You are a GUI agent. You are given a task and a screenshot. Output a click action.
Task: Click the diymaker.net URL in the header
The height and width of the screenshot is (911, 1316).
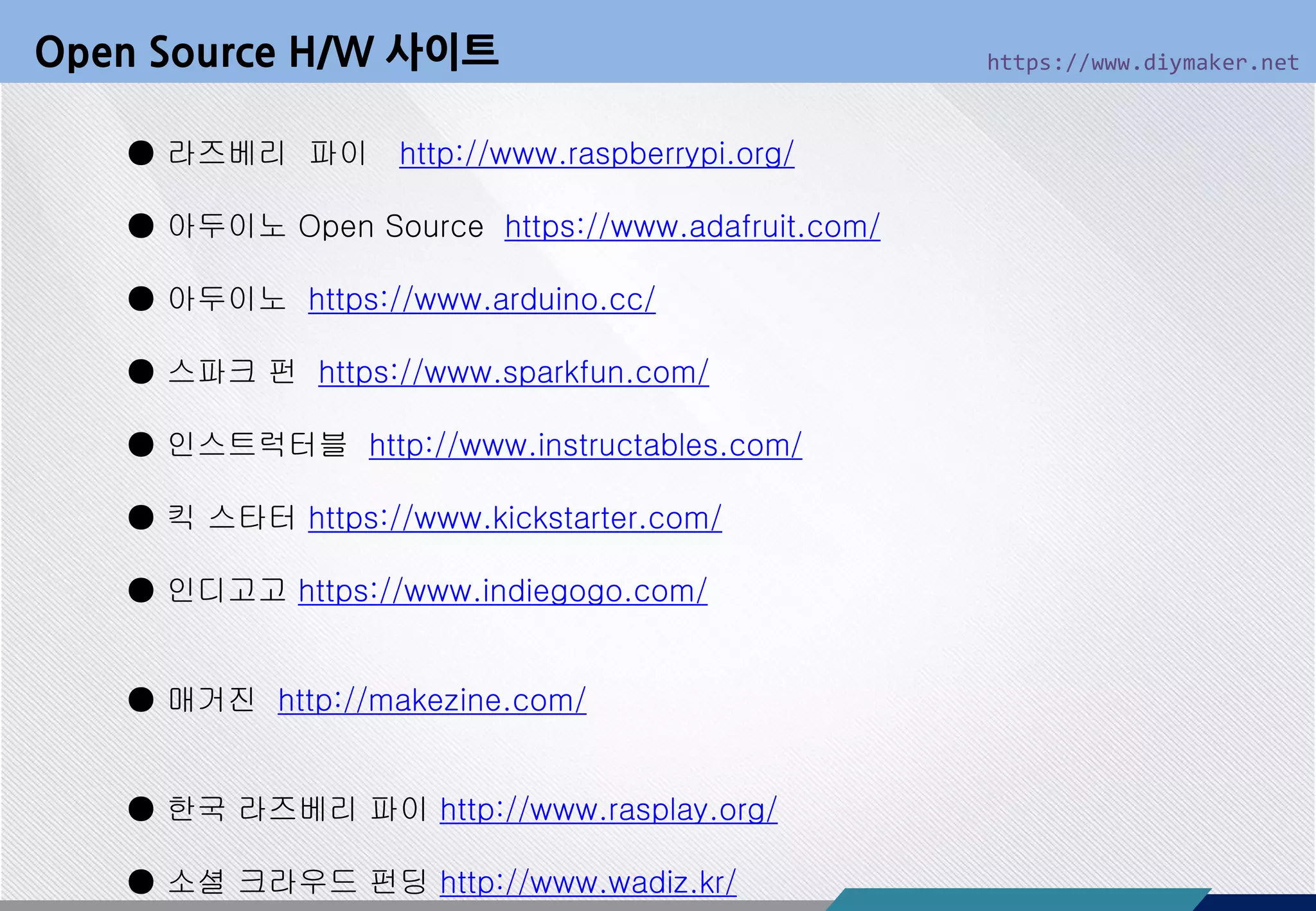pos(1143,62)
